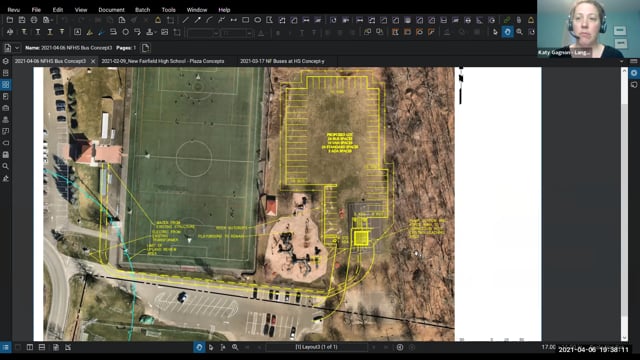
Task: Toggle the split horizontal view button
Action: coord(42,347)
